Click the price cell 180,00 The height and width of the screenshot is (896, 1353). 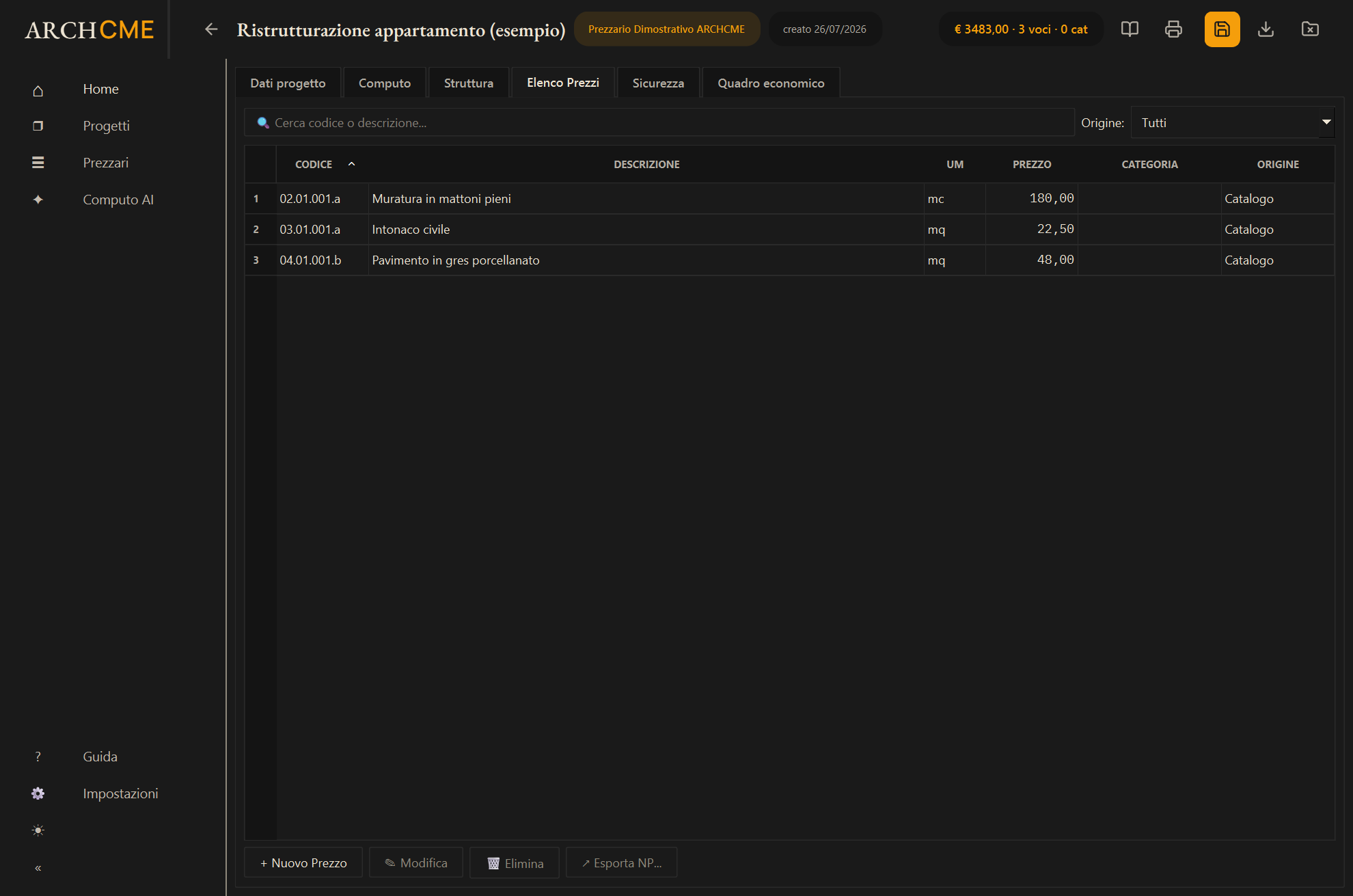(1032, 199)
